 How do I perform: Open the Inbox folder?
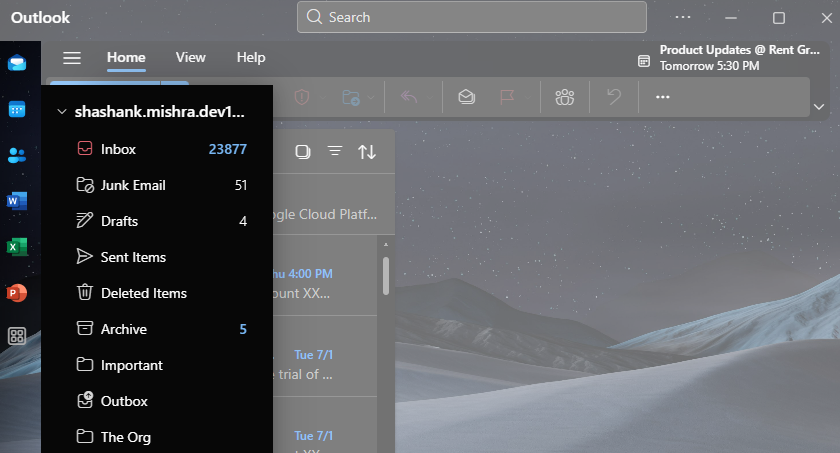[159, 149]
